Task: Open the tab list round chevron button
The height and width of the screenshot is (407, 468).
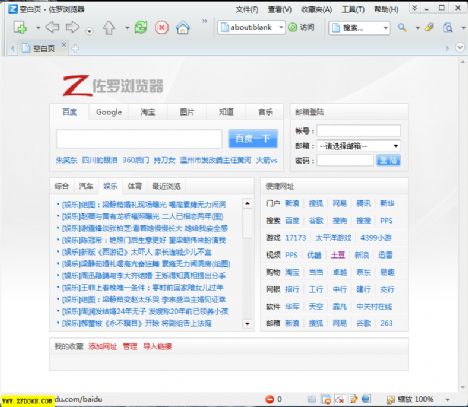Action: coord(460,48)
